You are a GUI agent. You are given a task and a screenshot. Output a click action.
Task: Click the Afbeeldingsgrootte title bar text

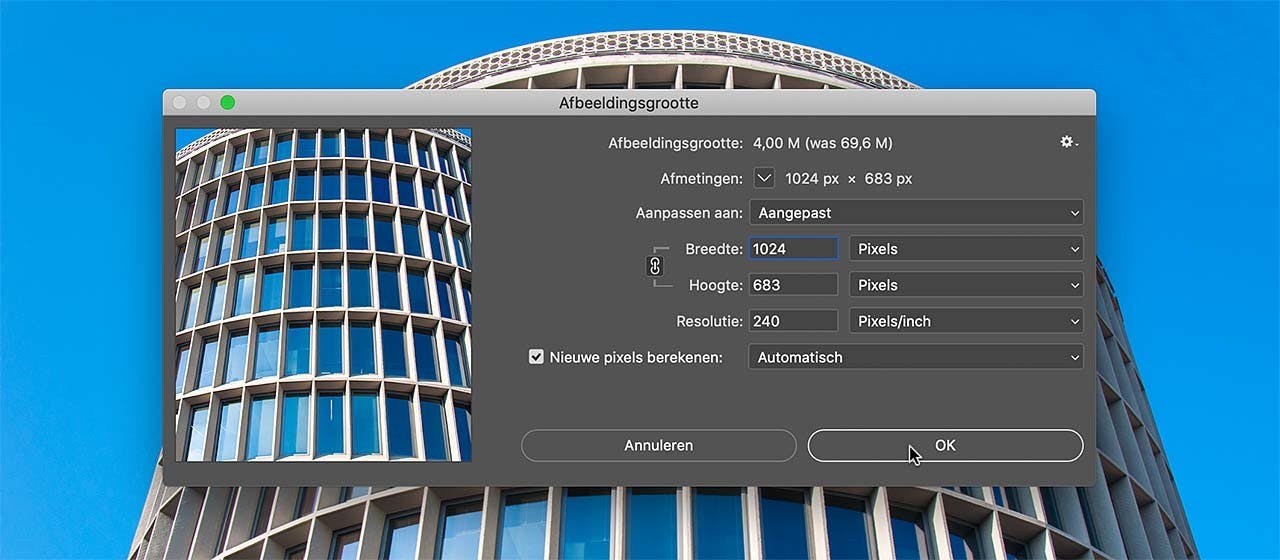click(629, 103)
